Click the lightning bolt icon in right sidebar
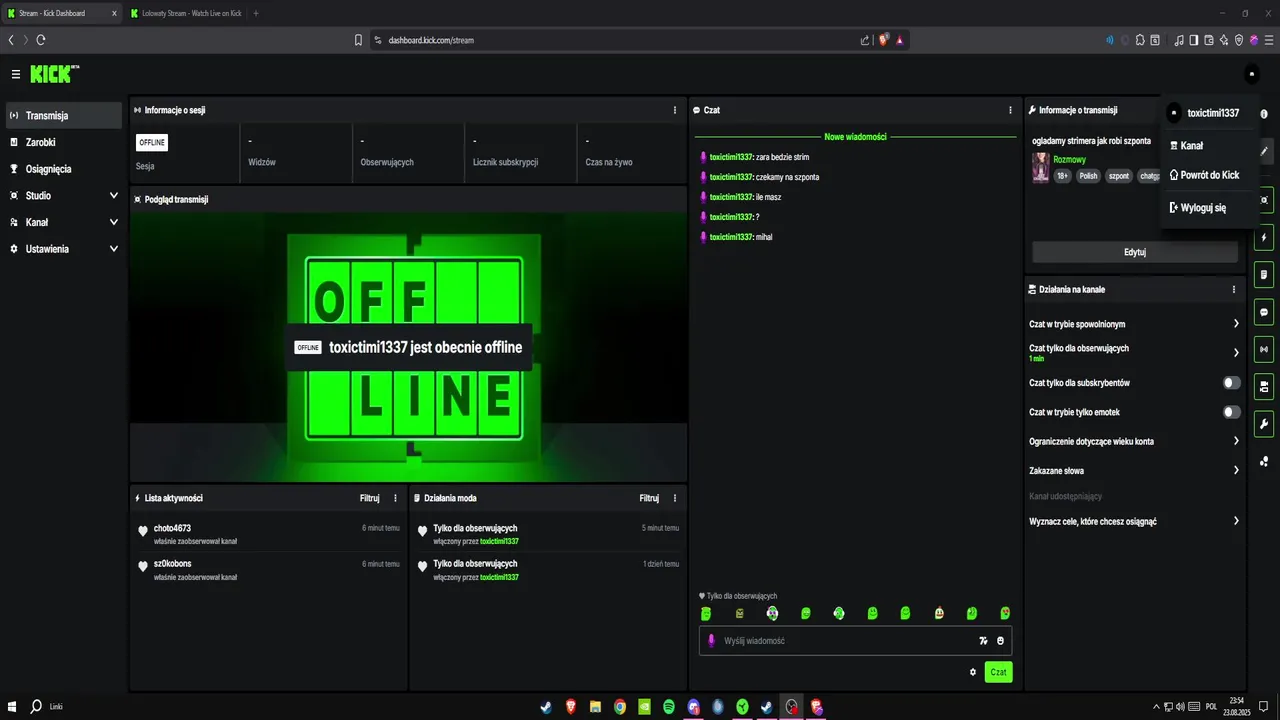 click(1265, 238)
